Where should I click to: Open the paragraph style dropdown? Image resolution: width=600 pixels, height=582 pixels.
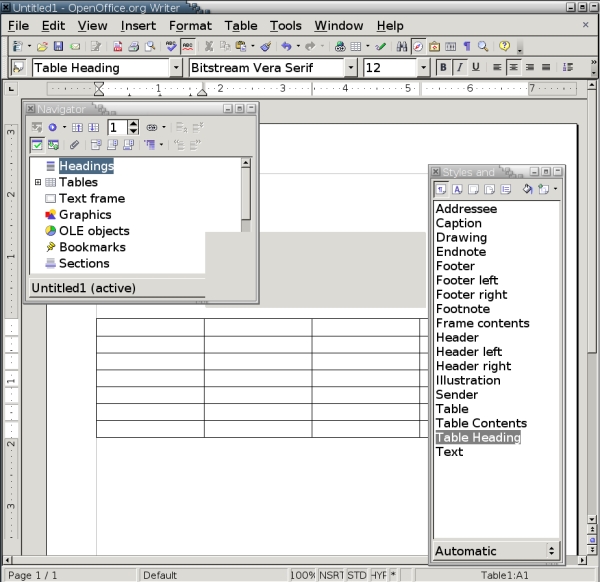pos(176,68)
